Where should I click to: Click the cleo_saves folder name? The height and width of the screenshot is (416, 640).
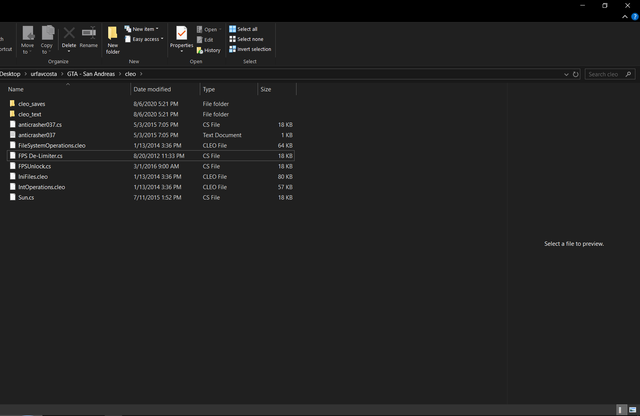click(x=32, y=104)
